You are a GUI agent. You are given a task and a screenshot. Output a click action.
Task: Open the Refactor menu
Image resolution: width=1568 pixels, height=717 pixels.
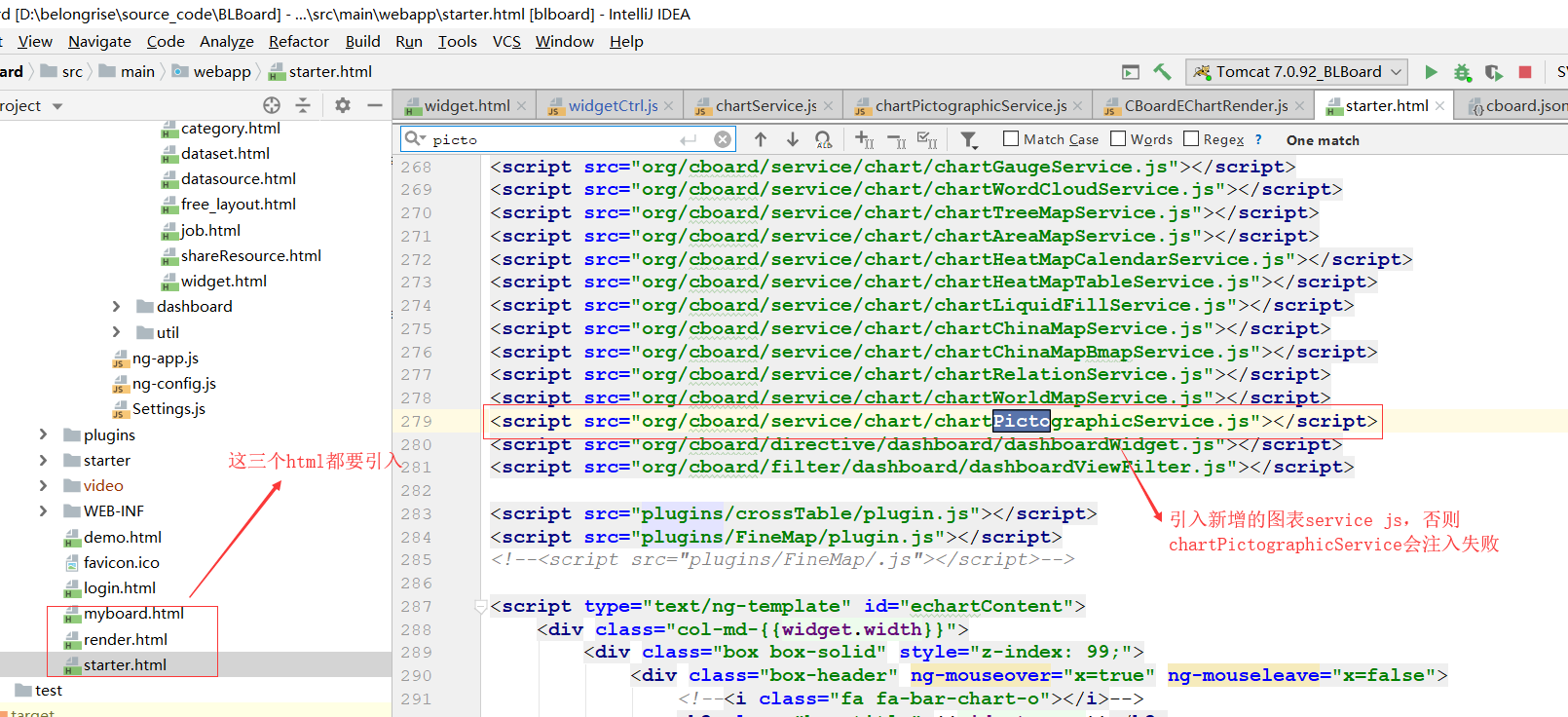299,41
